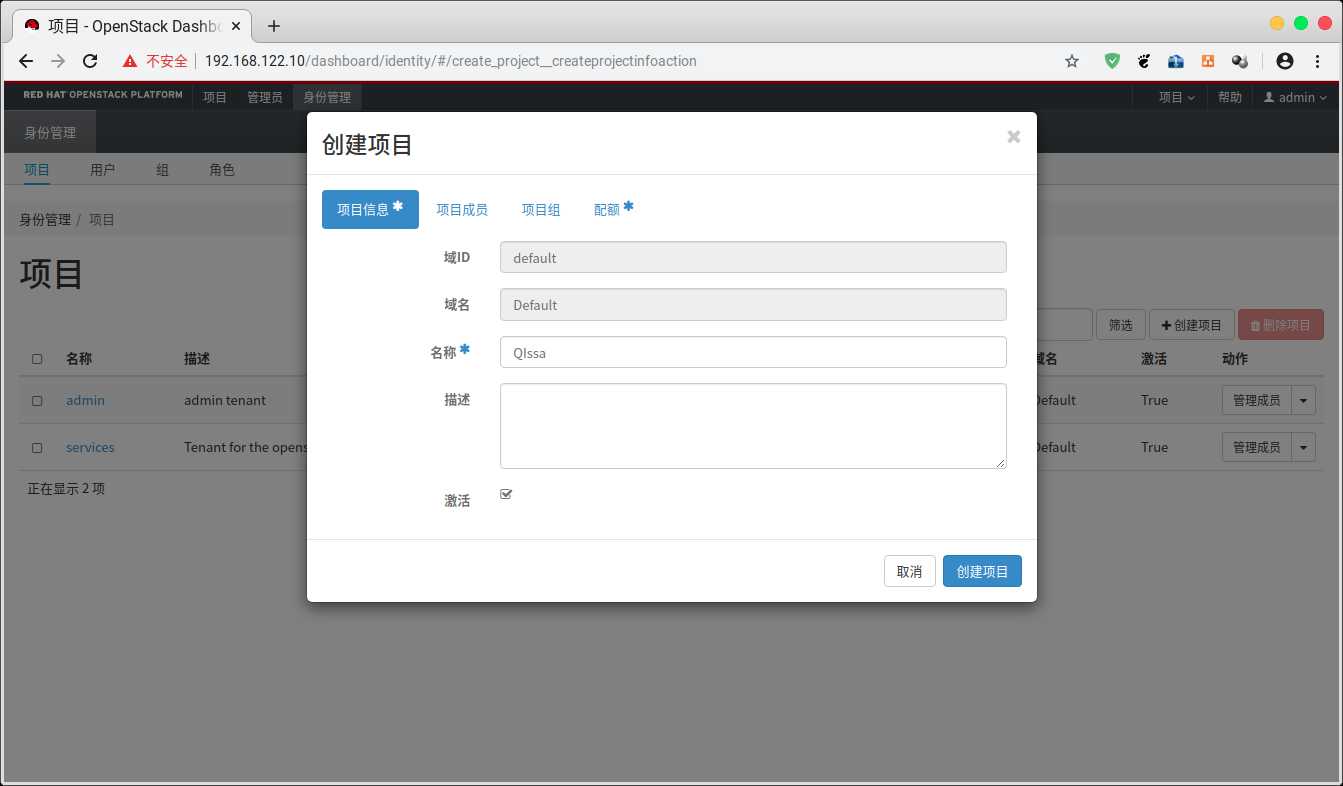Go to the 角色 sub-tab
The height and width of the screenshot is (786, 1343).
222,170
